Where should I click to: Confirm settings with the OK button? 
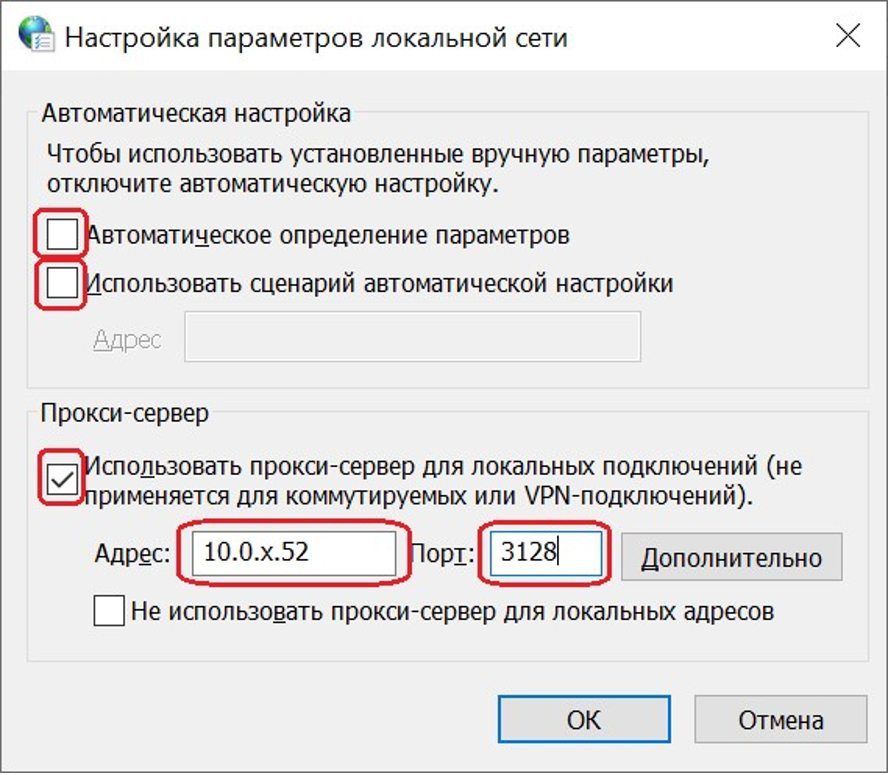(583, 720)
